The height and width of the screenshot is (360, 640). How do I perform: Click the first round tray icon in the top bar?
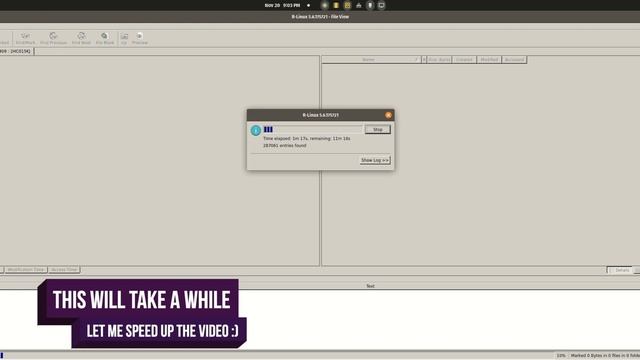324,5
